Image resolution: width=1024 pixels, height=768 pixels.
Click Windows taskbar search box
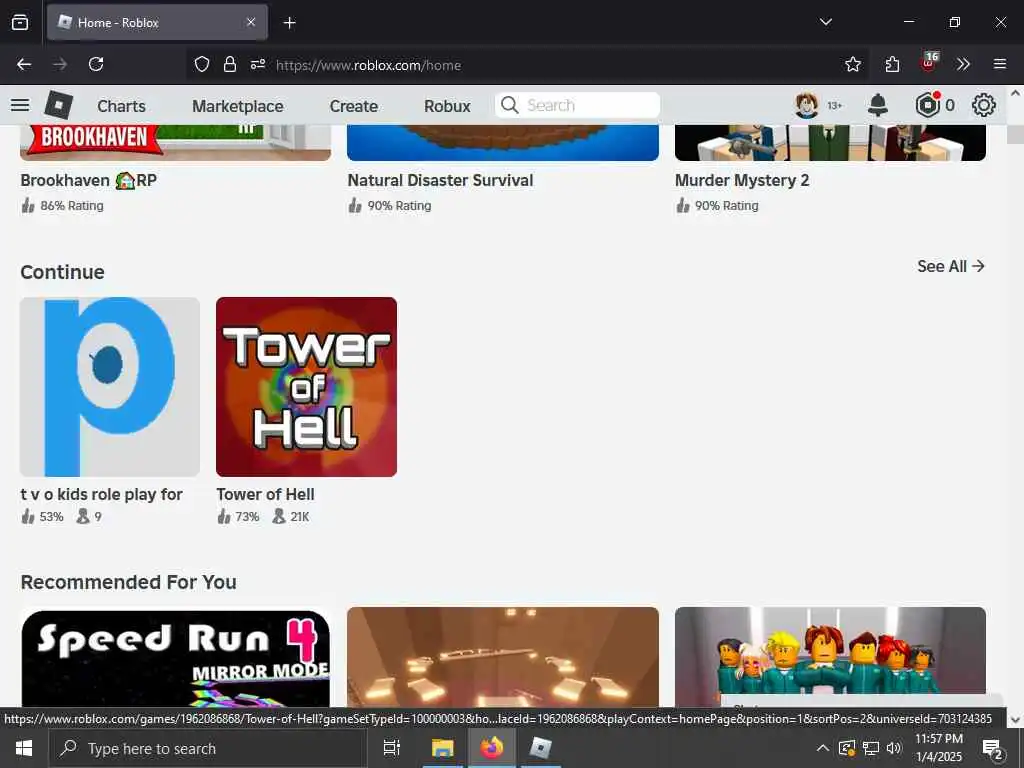click(x=208, y=748)
